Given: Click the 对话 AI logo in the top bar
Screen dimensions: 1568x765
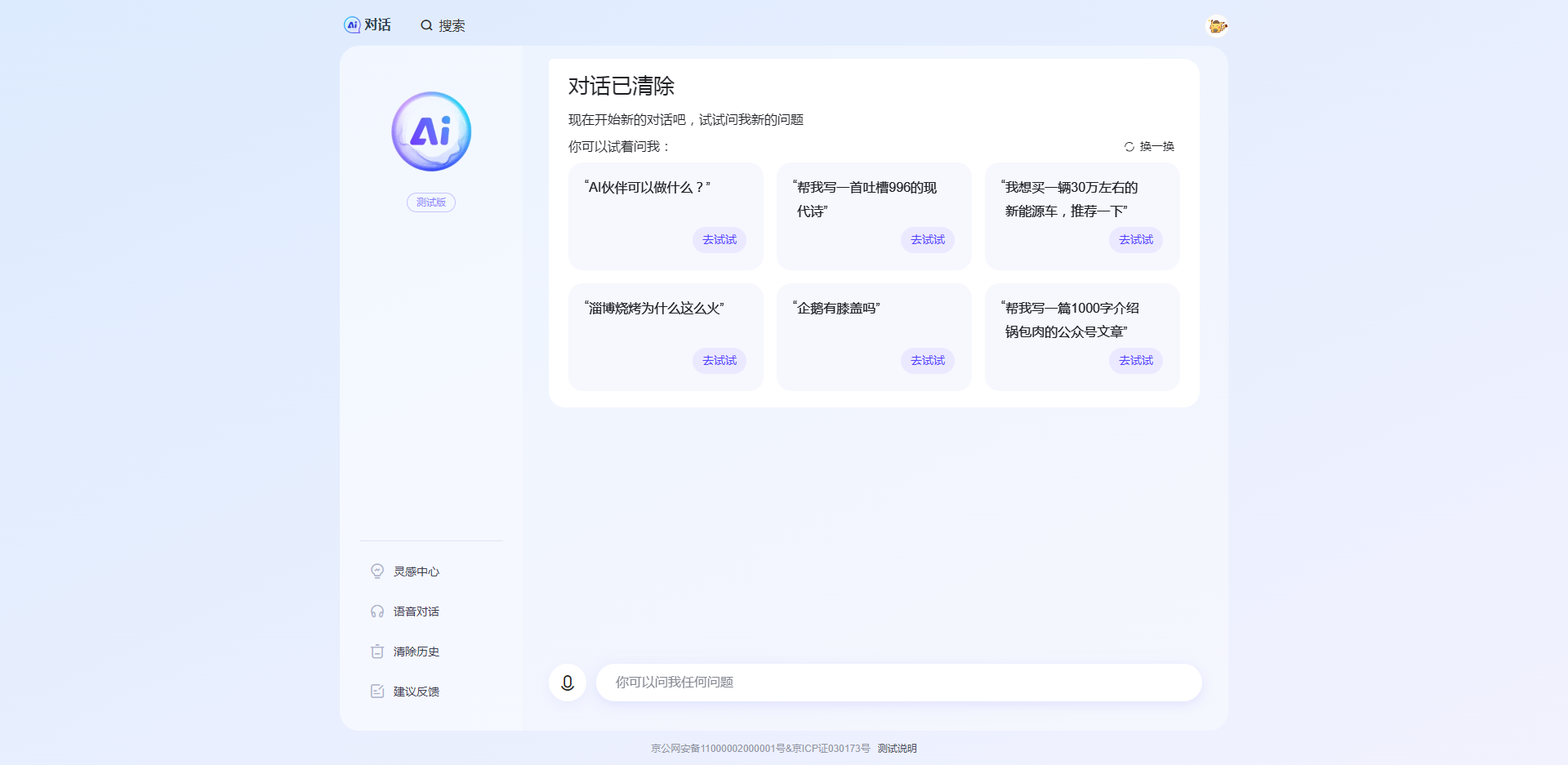Looking at the screenshot, I should point(350,25).
